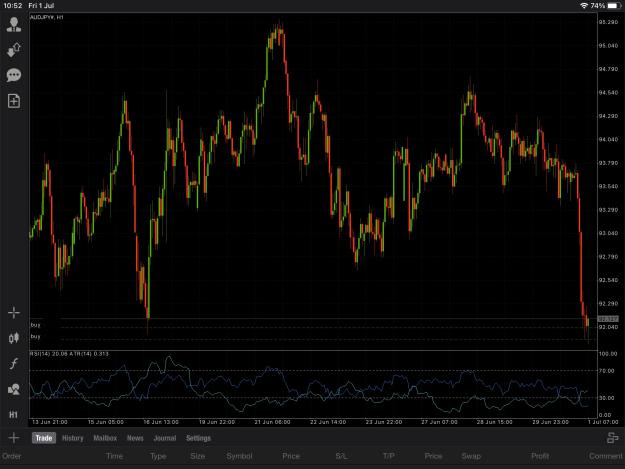This screenshot has width=625, height=469.
Task: Sort by the Comment column header
Action: tap(606, 456)
